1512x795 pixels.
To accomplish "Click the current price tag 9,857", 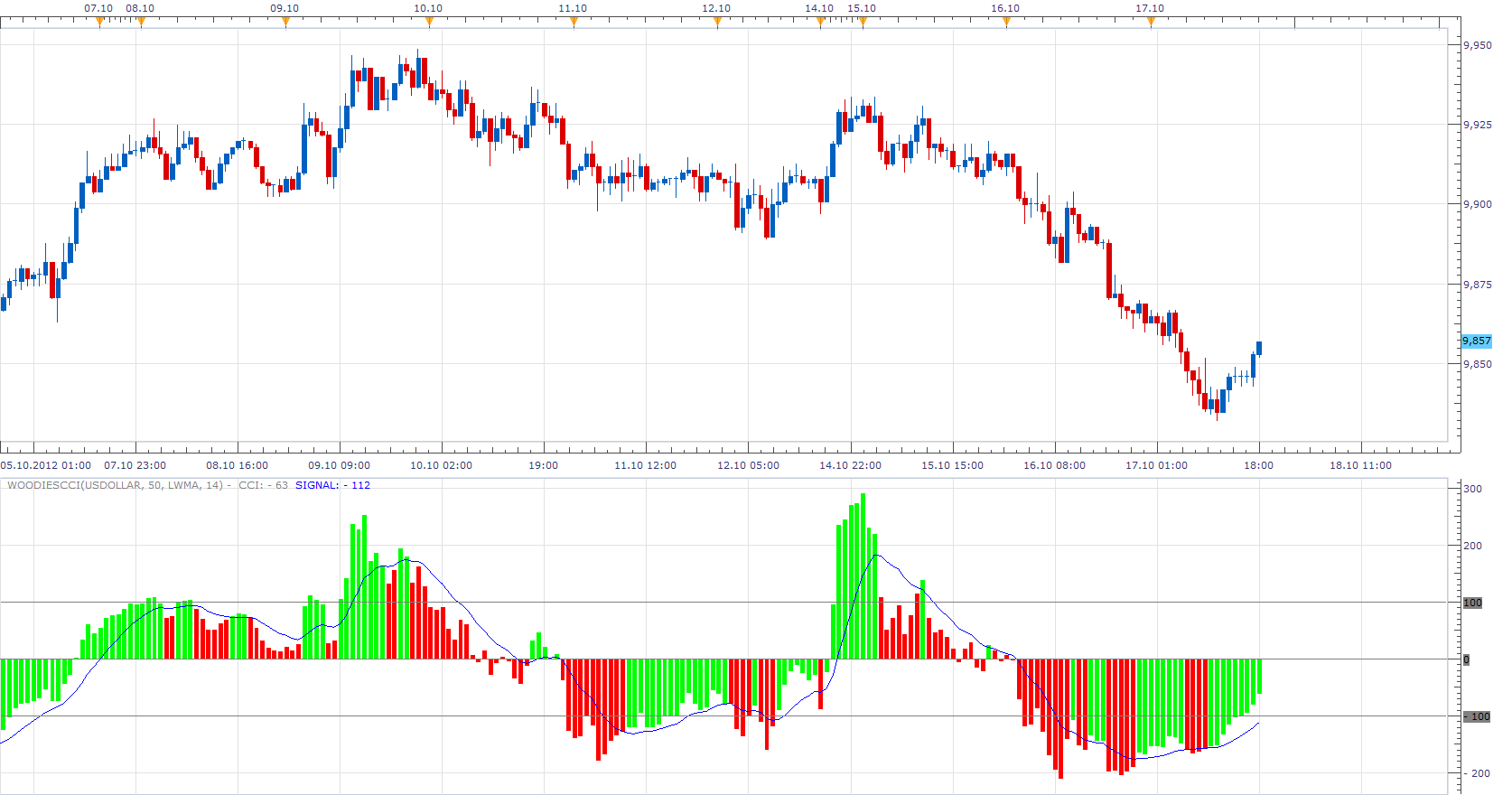I will (x=1477, y=341).
